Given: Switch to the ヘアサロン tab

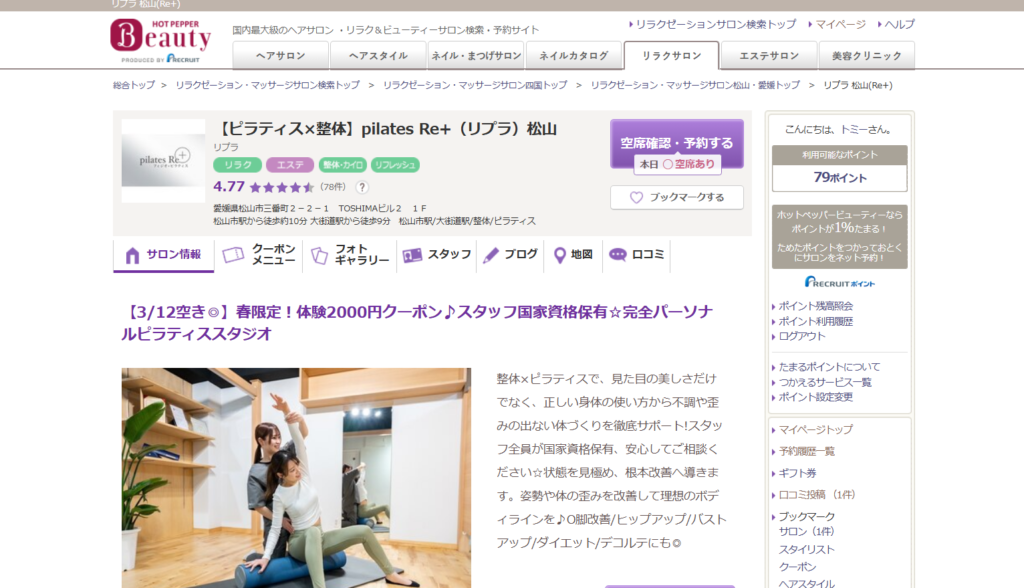Looking at the screenshot, I should pyautogui.click(x=281, y=56).
